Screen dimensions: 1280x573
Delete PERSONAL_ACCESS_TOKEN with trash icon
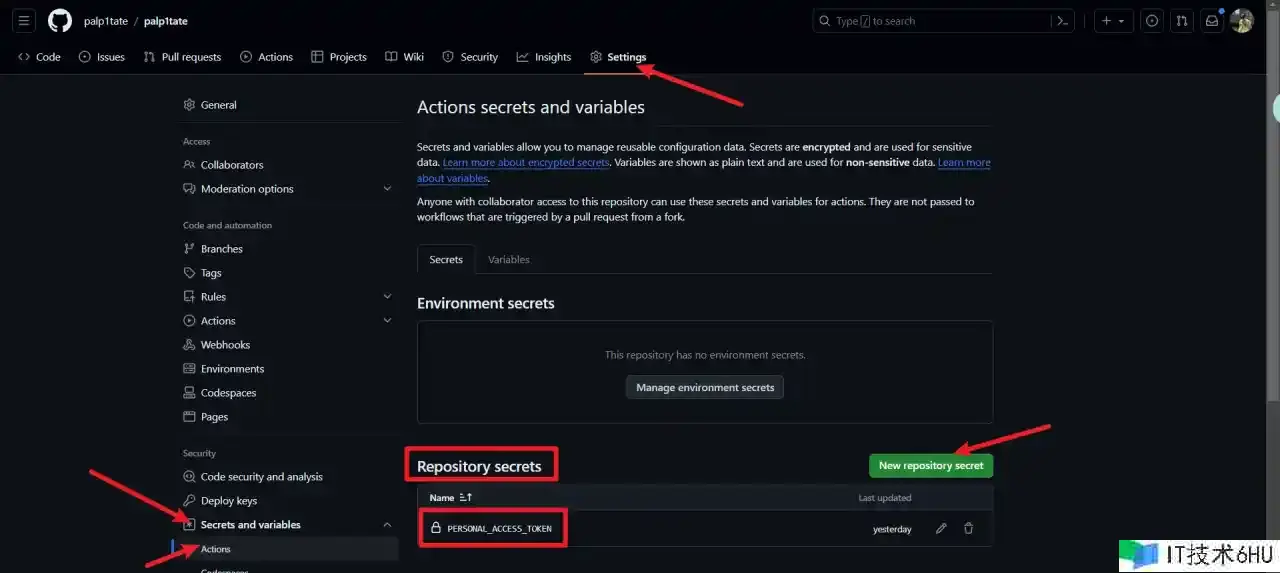pyautogui.click(x=968, y=529)
